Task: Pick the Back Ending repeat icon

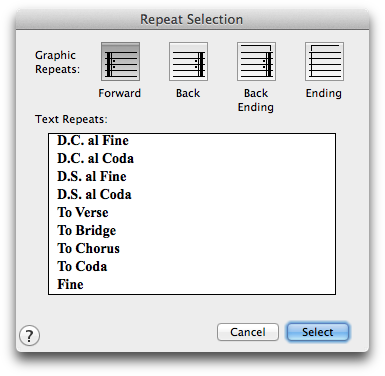Action: 256,61
